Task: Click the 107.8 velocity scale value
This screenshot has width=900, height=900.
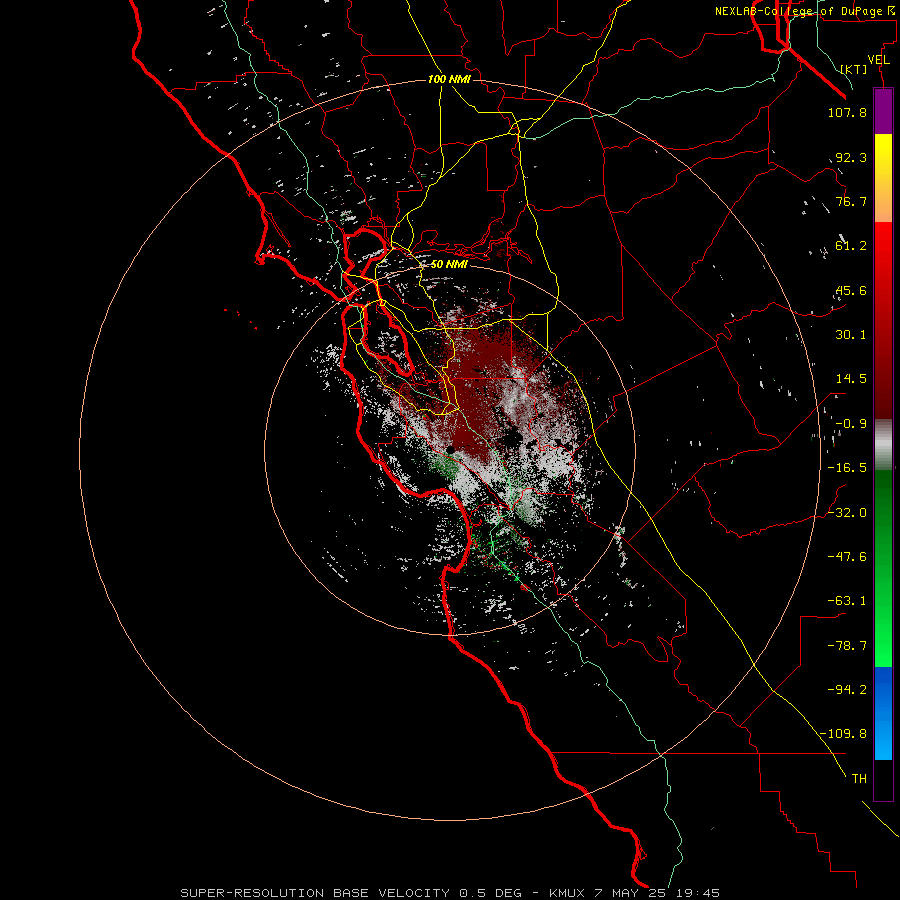Action: click(847, 112)
